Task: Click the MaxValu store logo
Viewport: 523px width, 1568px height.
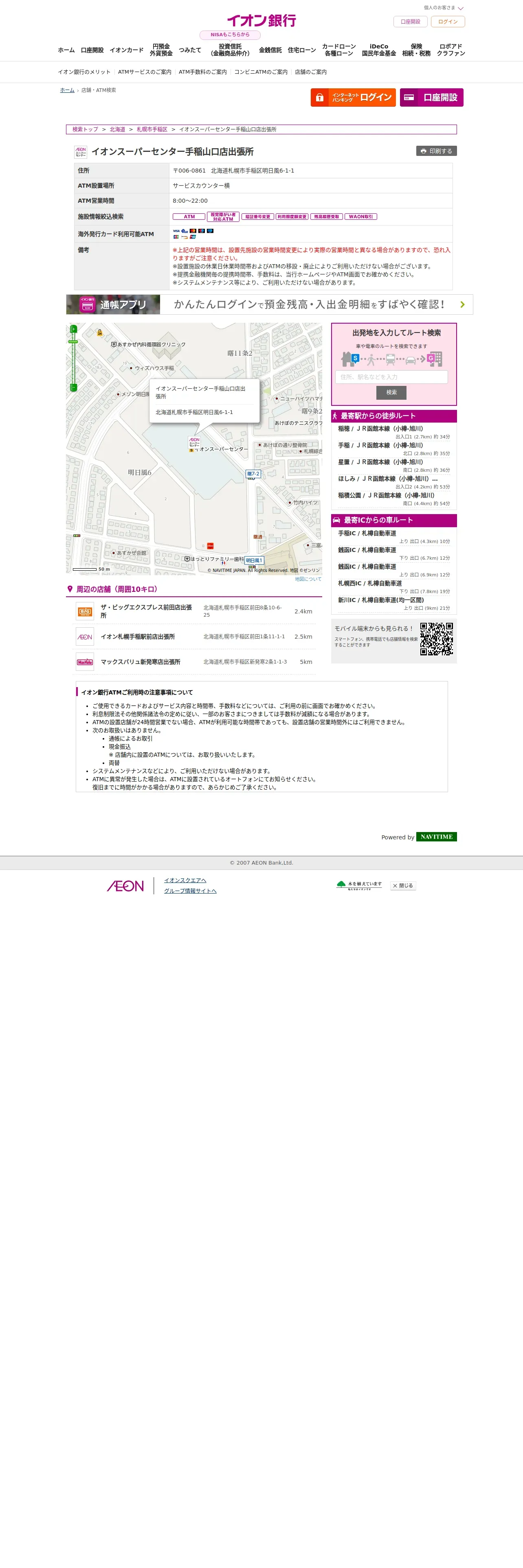Action: 85,661
